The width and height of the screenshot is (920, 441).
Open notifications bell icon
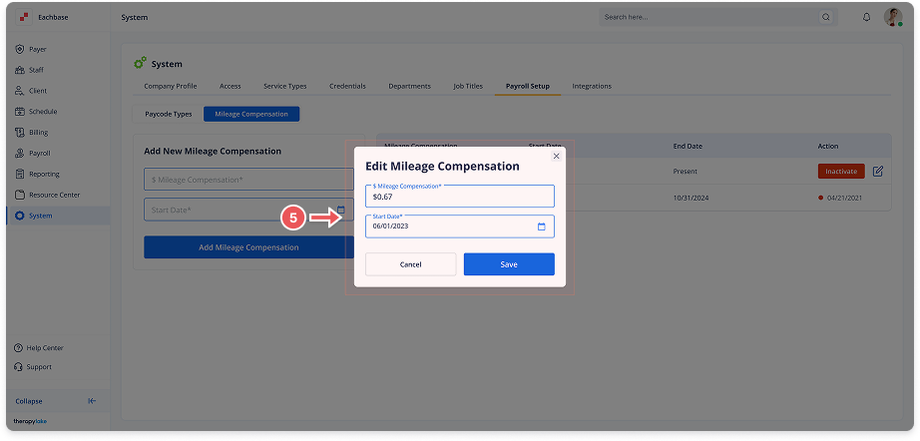pyautogui.click(x=866, y=17)
